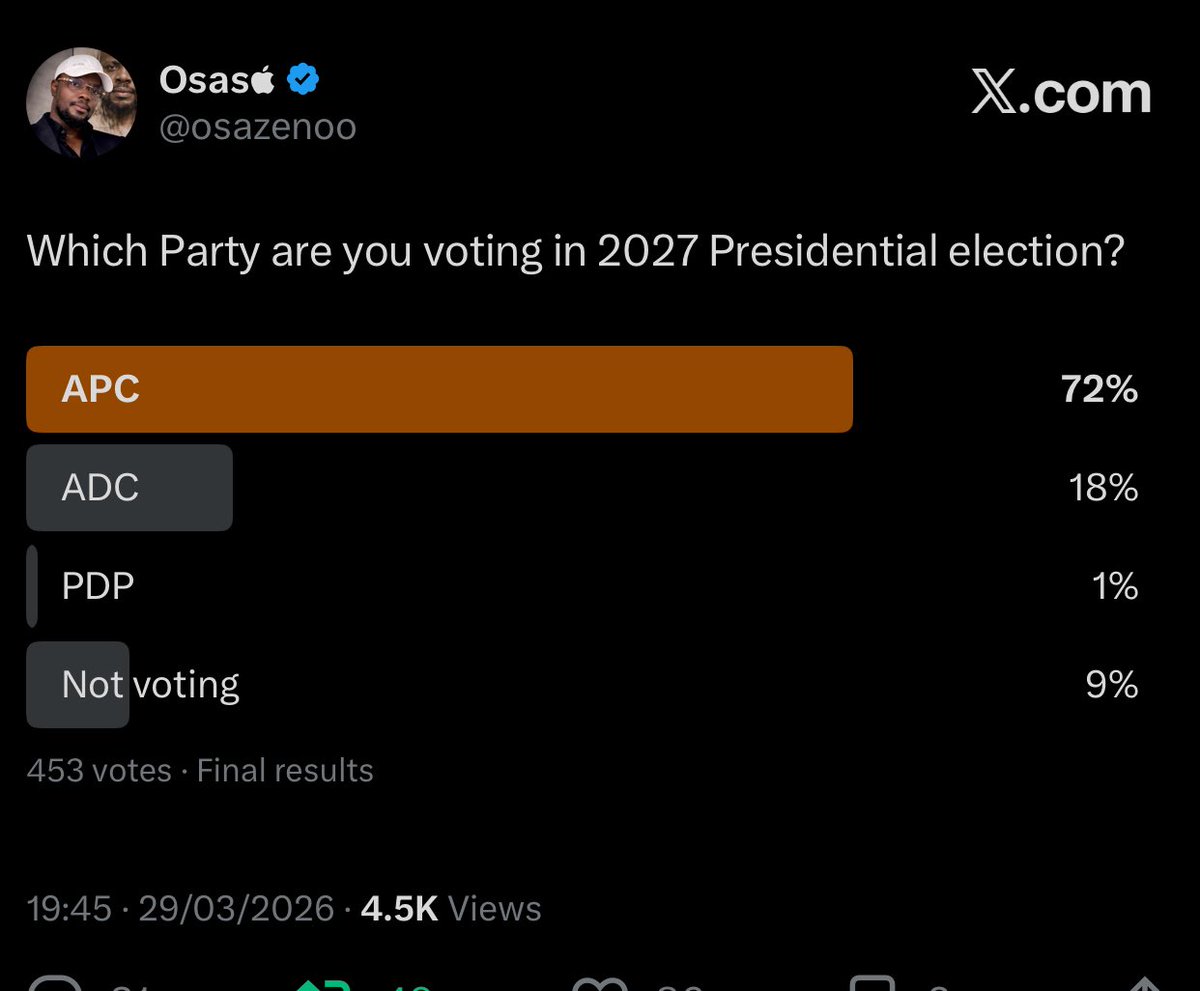Viewport: 1200px width, 991px height.
Task: Select the ADC poll option
Action: coord(582,487)
